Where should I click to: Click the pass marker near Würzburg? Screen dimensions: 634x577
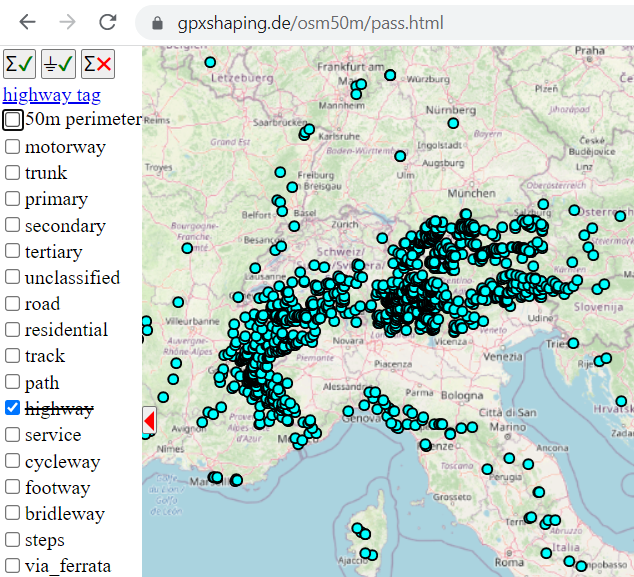pyautogui.click(x=390, y=75)
